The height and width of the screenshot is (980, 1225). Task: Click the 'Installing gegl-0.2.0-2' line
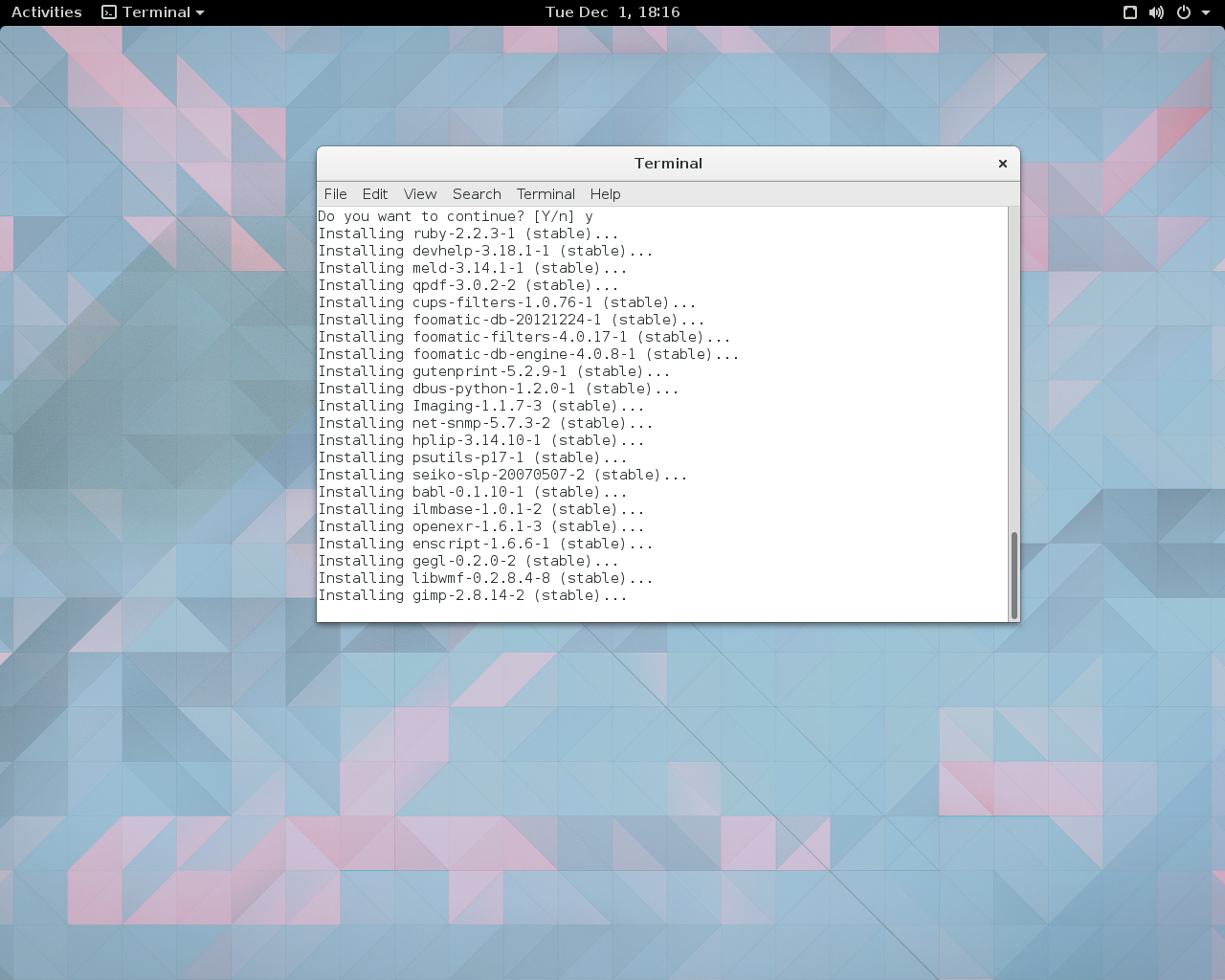point(468,561)
